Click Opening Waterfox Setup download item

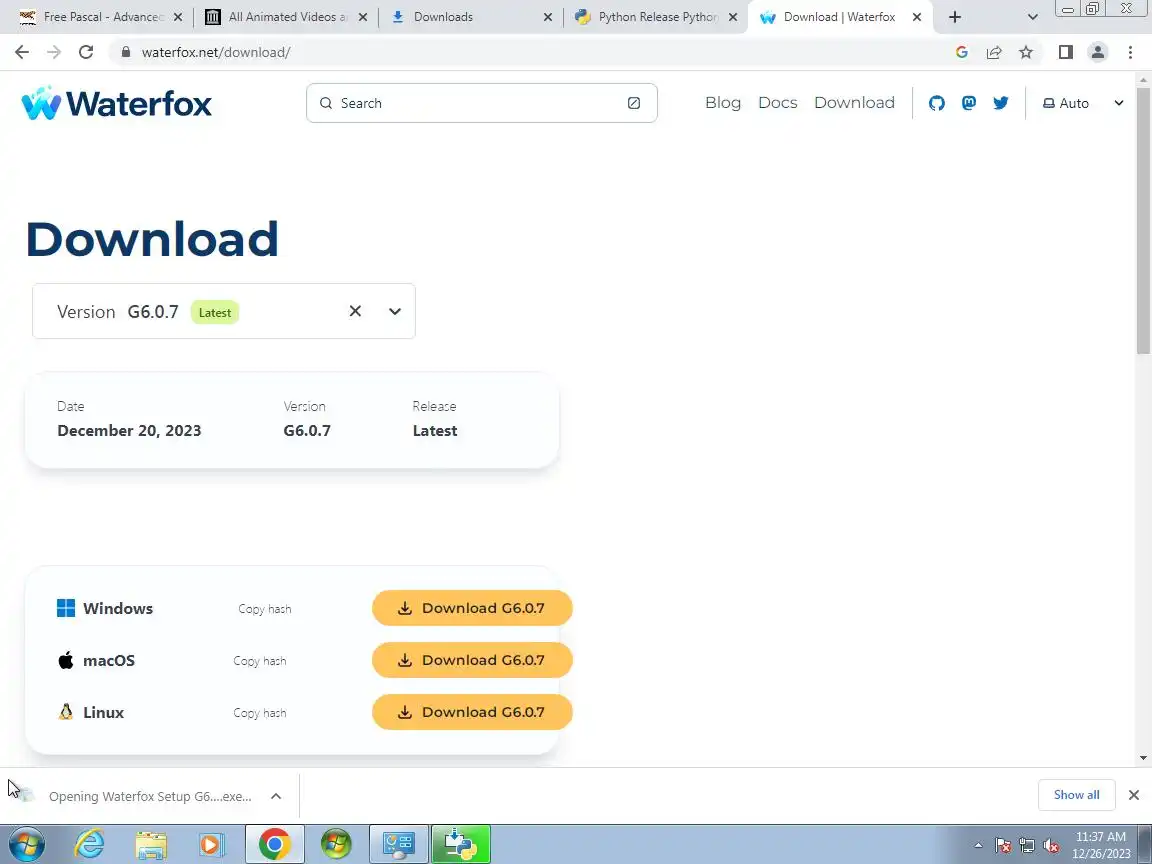[x=150, y=796]
